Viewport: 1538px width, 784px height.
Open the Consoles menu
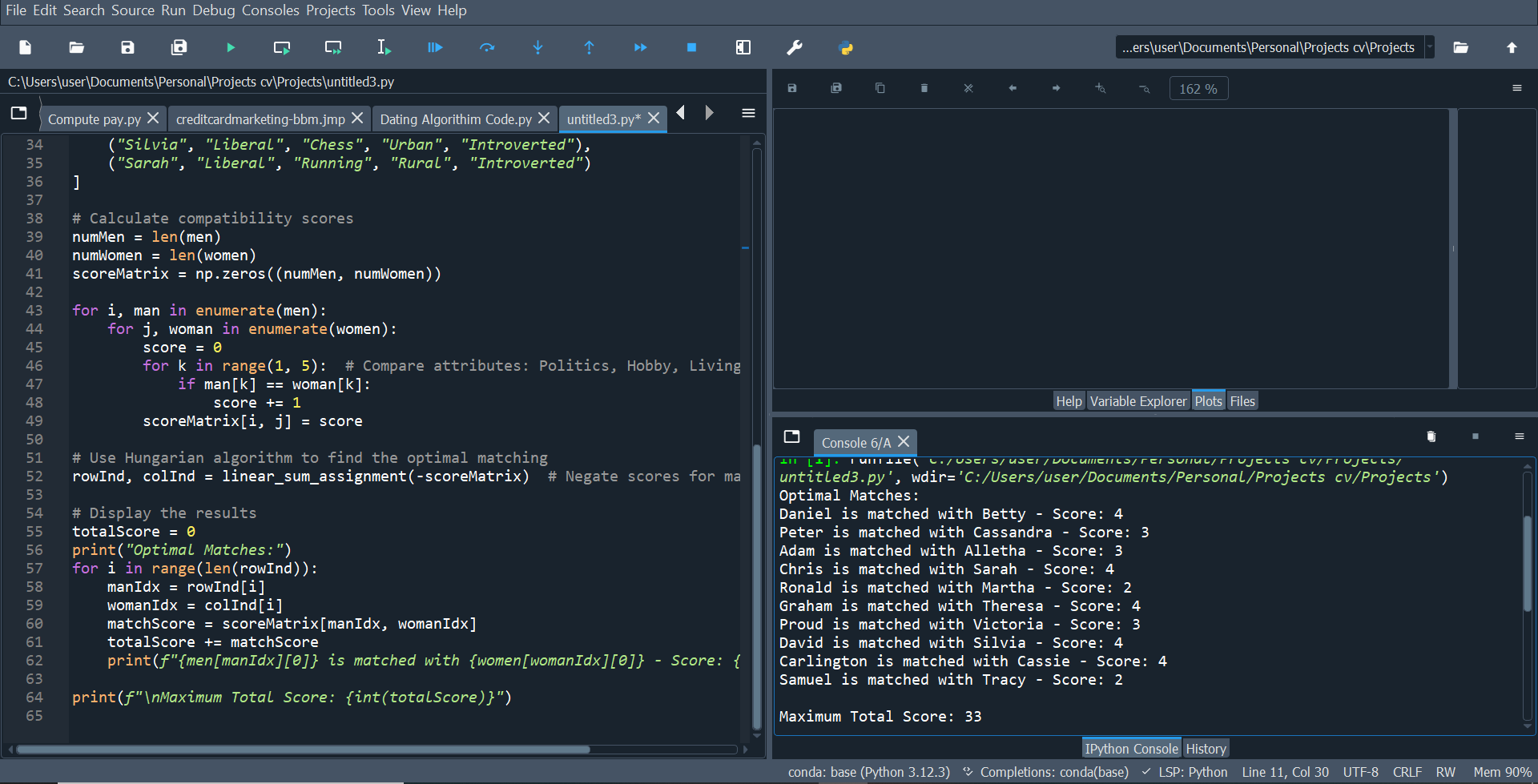(271, 10)
